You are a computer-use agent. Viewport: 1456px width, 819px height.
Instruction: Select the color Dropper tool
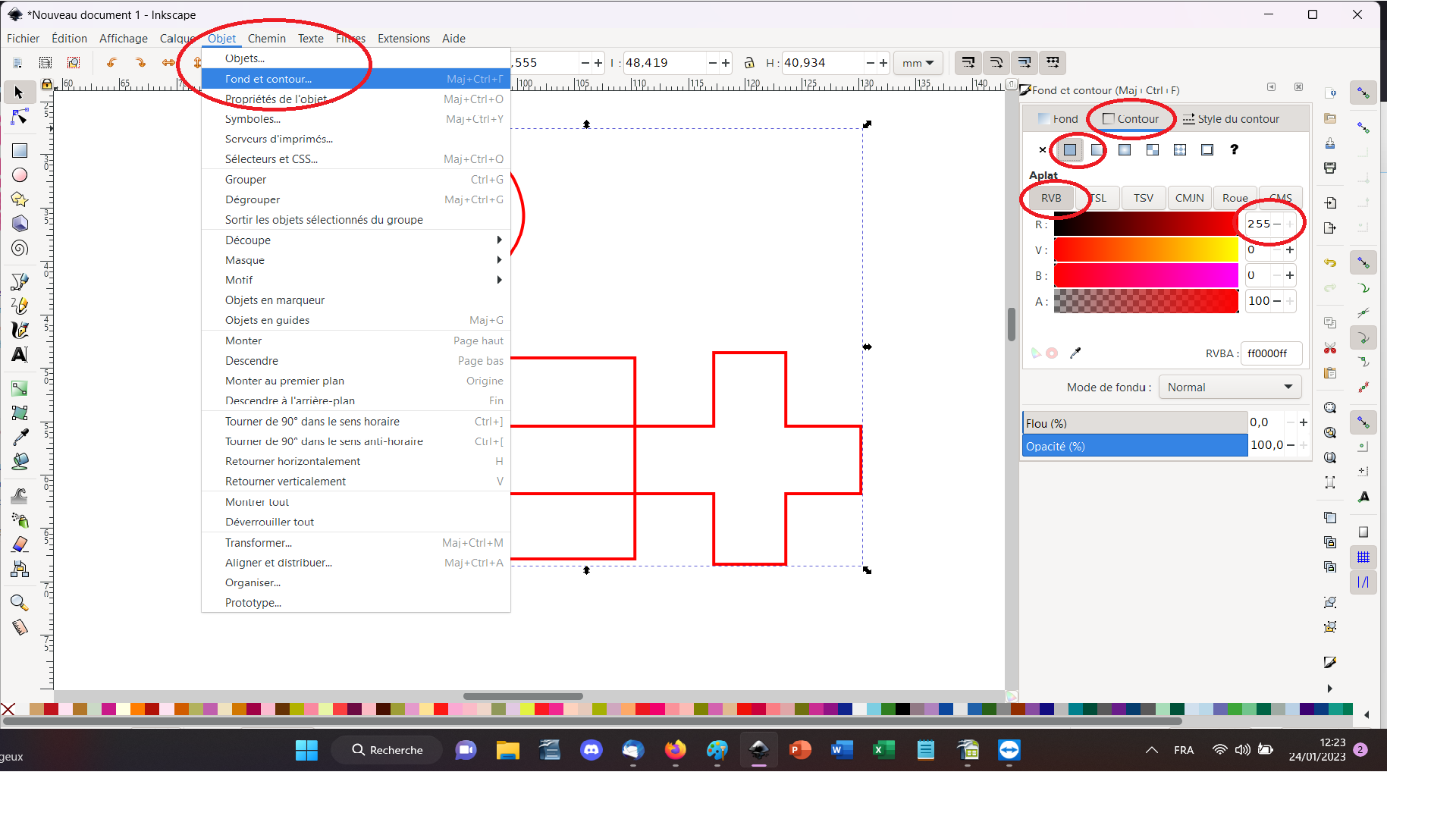coord(19,438)
